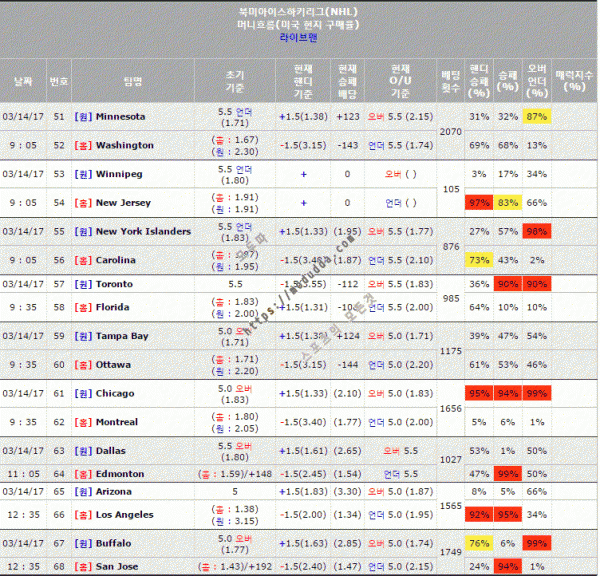Viewport: 600px width, 576px height.
Task: Click the bet count 1027 cell
Action: point(450,459)
